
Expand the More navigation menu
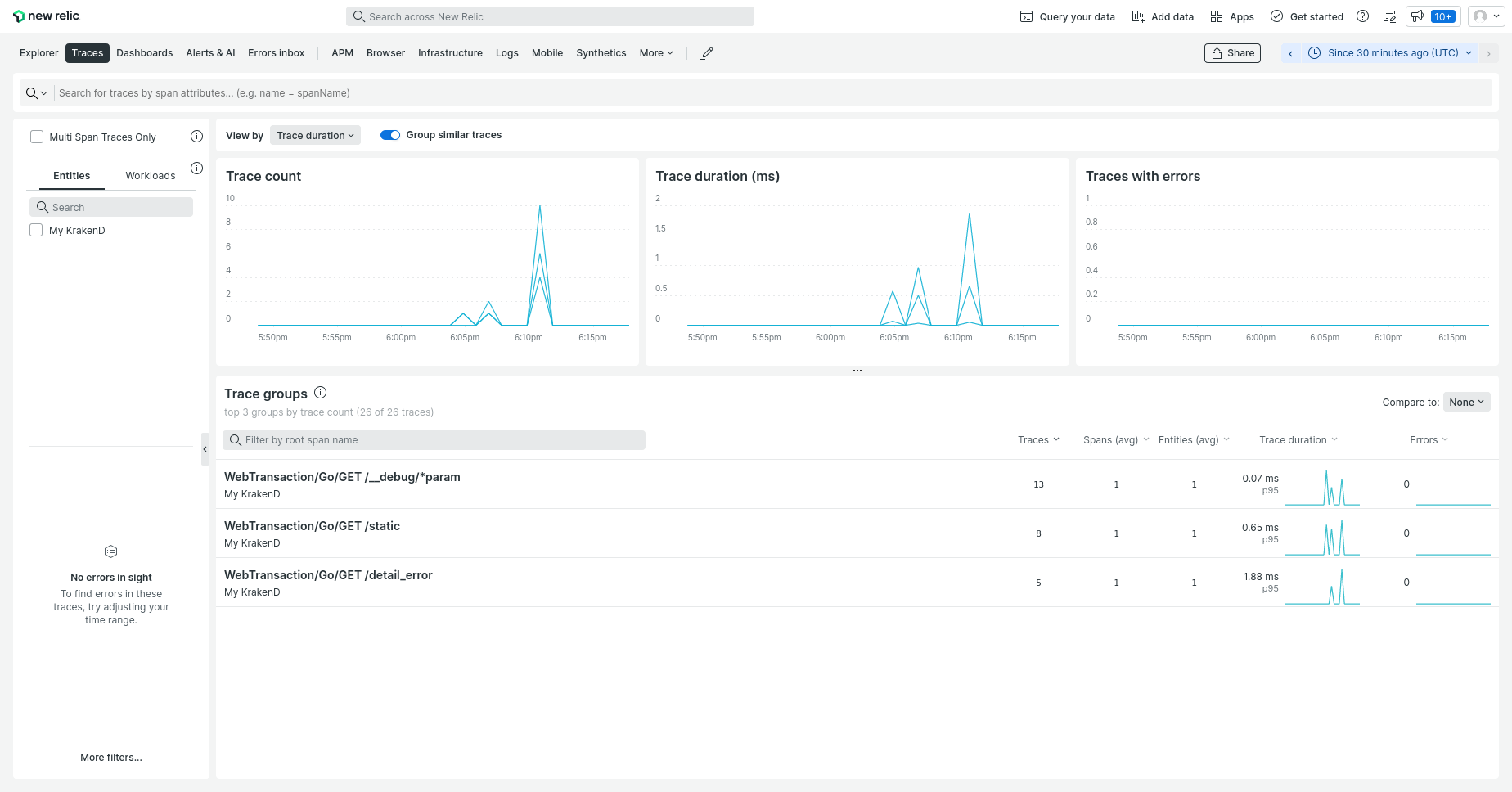coord(656,53)
